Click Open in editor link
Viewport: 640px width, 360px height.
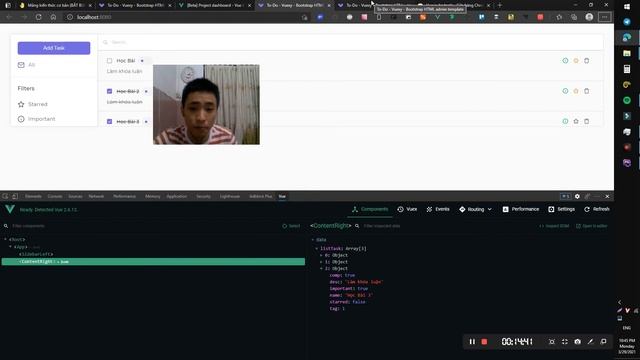point(591,226)
